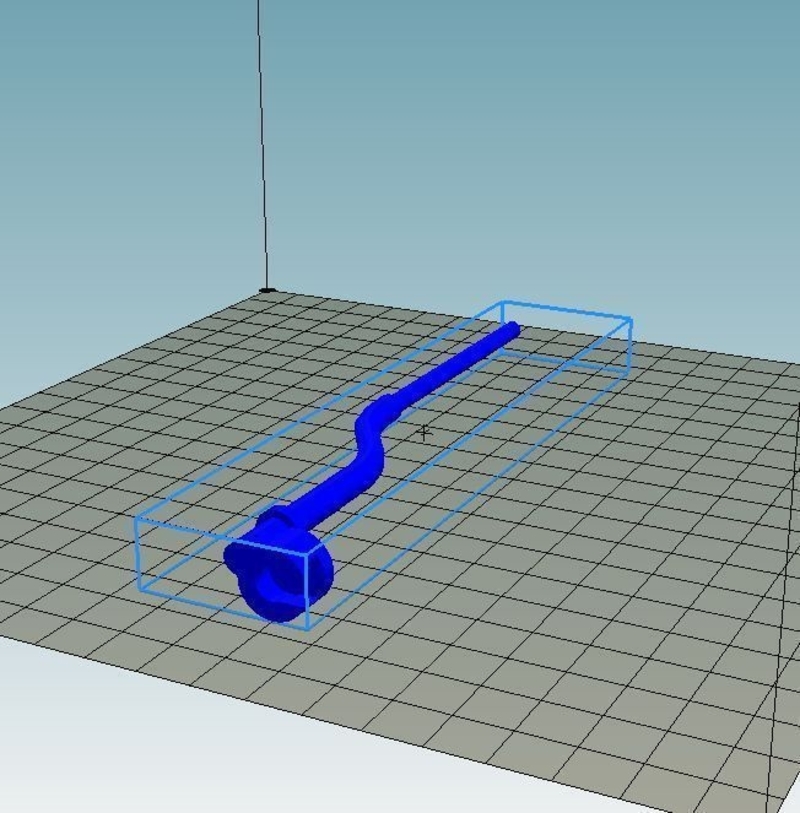Click the bounding box's near left top corner
This screenshot has width=800, height=813.
137,518
